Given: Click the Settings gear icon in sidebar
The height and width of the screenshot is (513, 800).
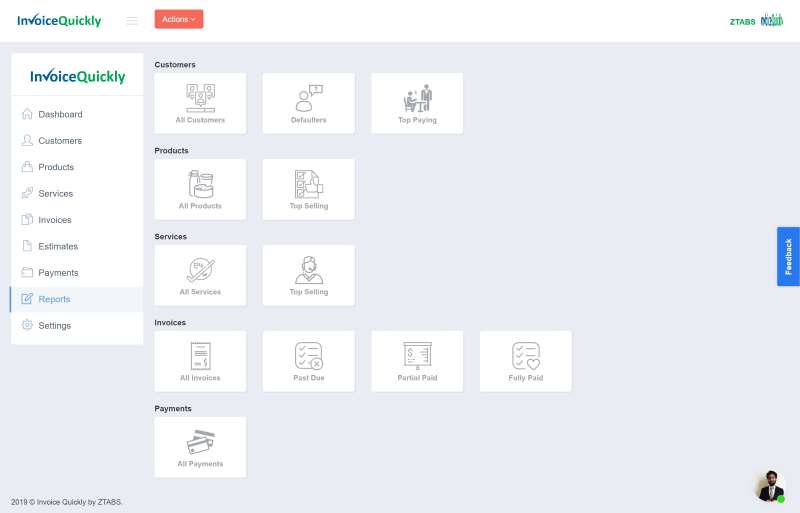Looking at the screenshot, I should (27, 325).
